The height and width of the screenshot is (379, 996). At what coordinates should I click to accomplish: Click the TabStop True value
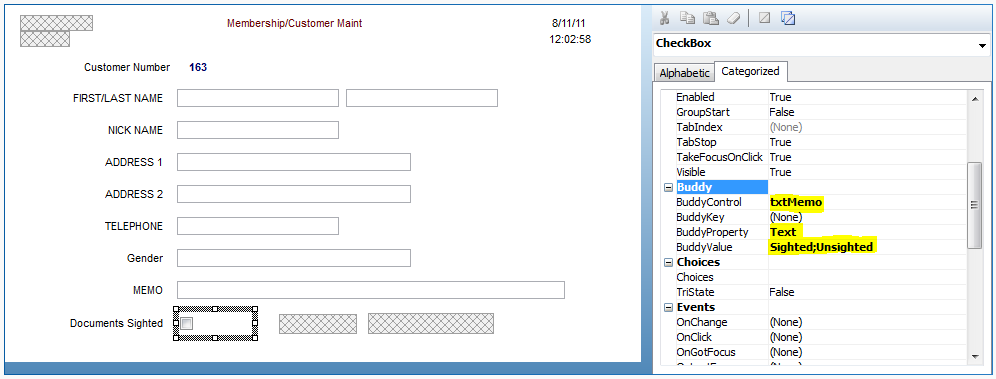(x=780, y=142)
